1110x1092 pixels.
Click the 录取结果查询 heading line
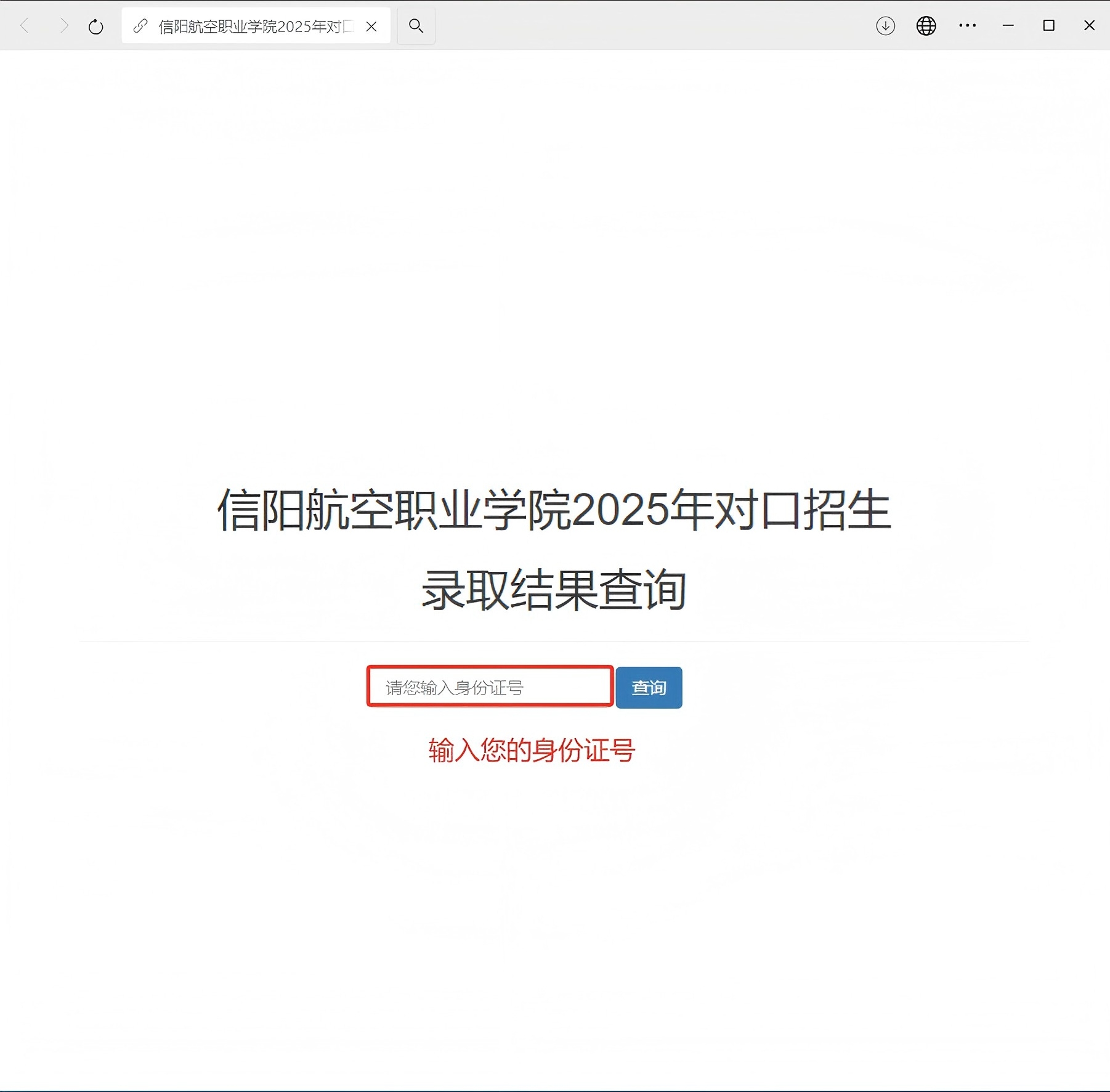click(554, 590)
